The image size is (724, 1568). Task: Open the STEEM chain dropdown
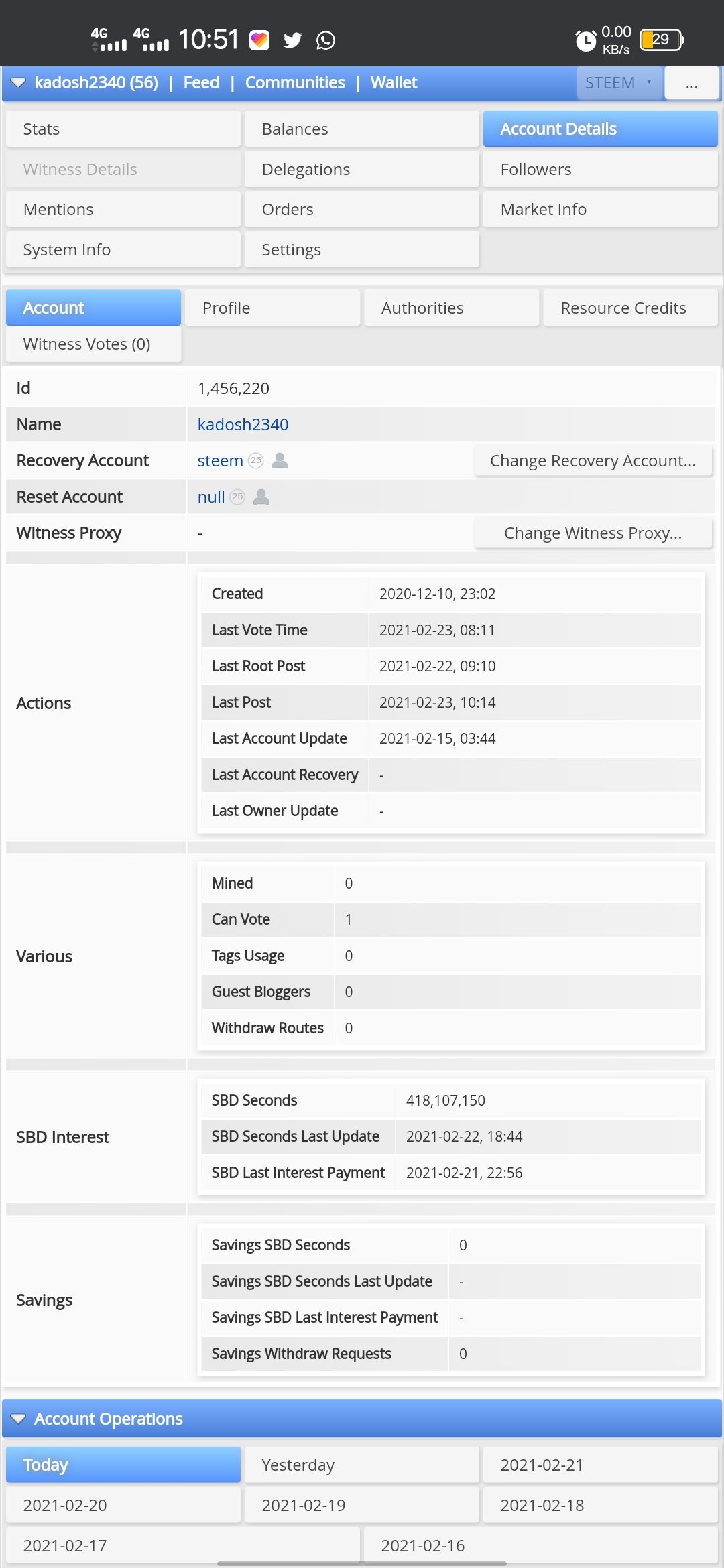619,83
